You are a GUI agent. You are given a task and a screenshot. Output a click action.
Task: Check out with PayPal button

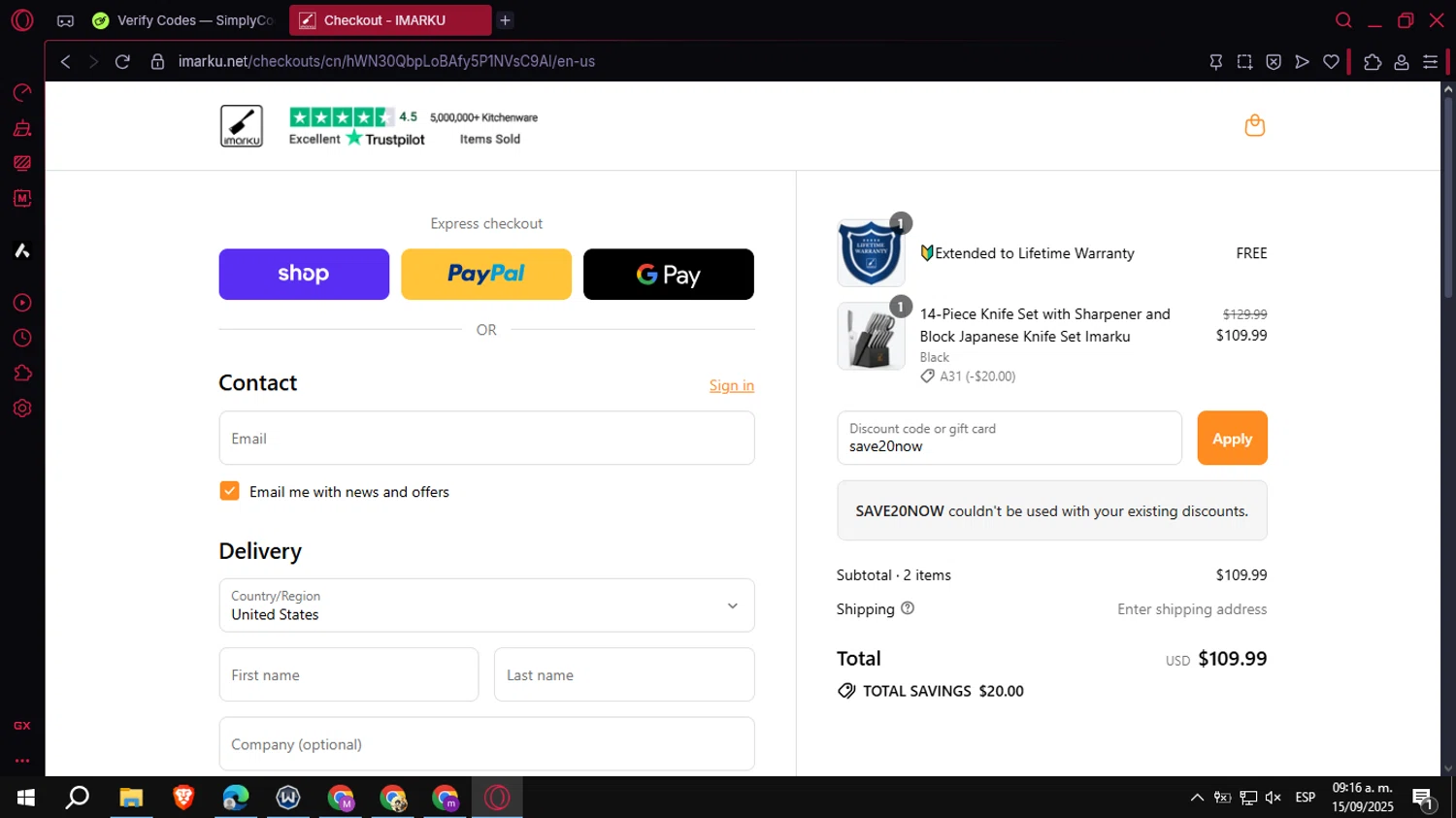click(x=486, y=275)
